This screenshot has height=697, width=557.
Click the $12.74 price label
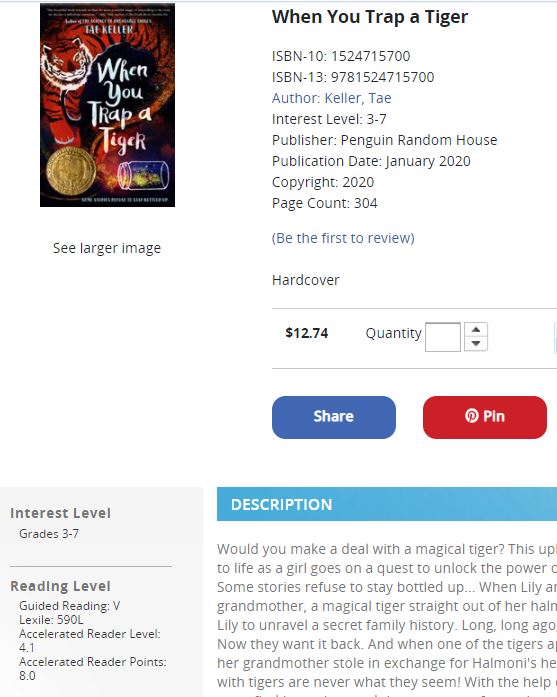pos(307,333)
